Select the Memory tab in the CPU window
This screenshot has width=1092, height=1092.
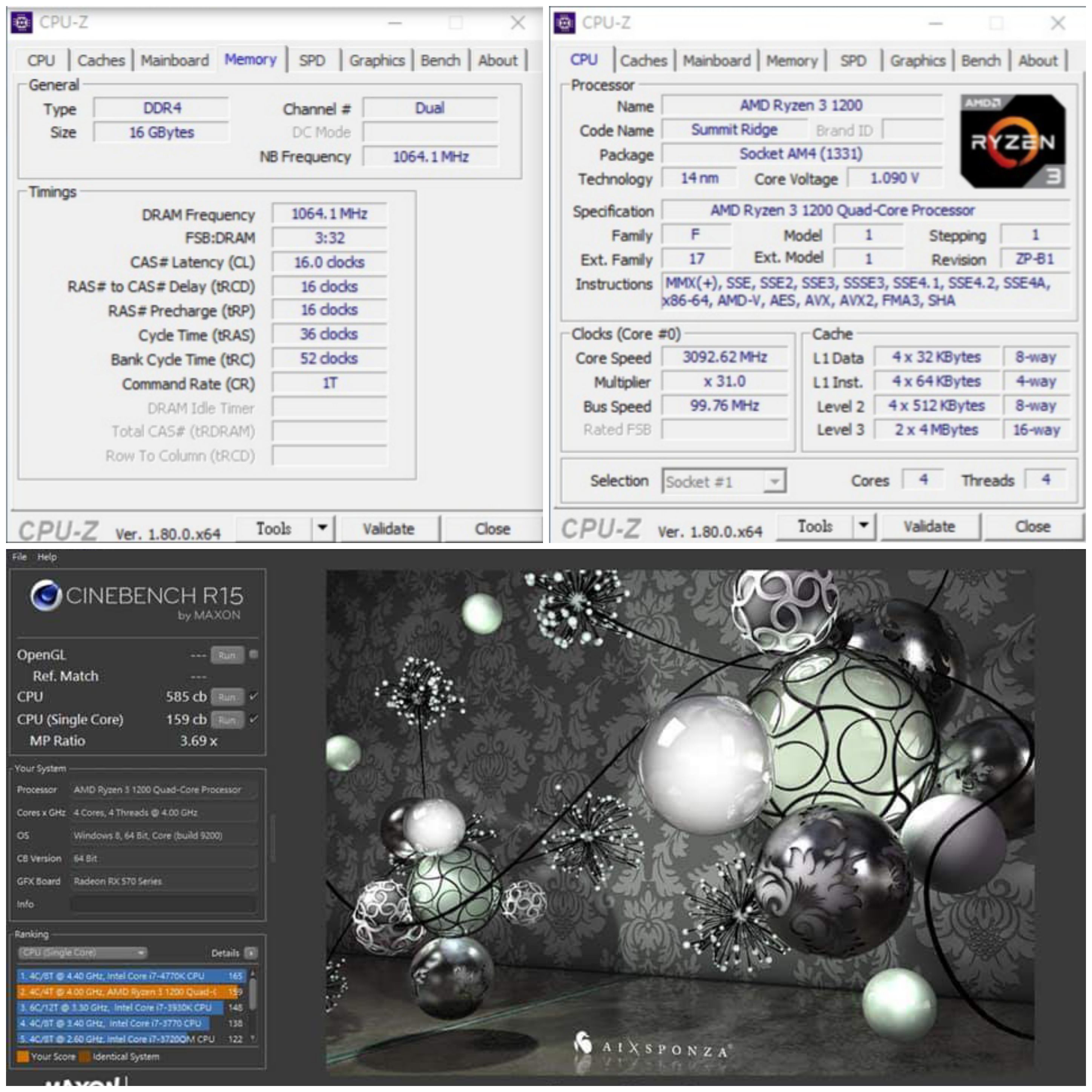[x=792, y=60]
